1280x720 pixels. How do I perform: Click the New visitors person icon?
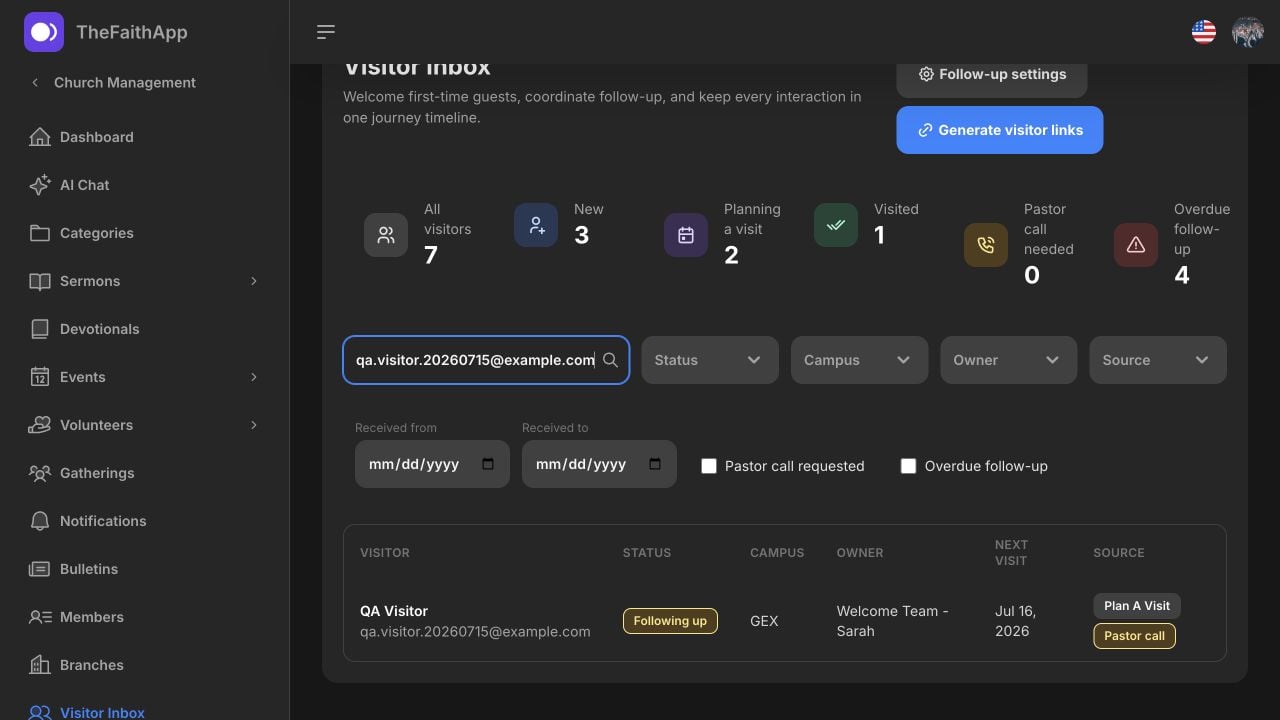(x=536, y=225)
